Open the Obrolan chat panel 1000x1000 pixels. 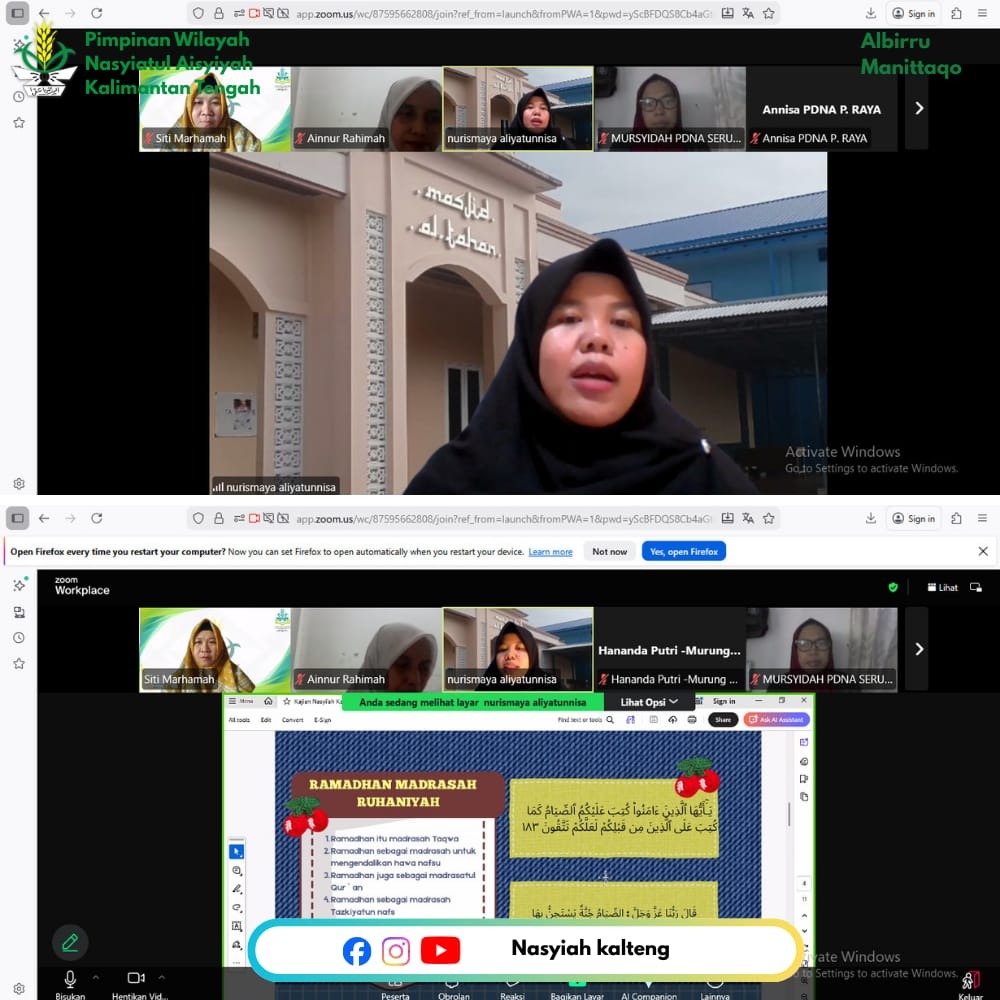(454, 992)
